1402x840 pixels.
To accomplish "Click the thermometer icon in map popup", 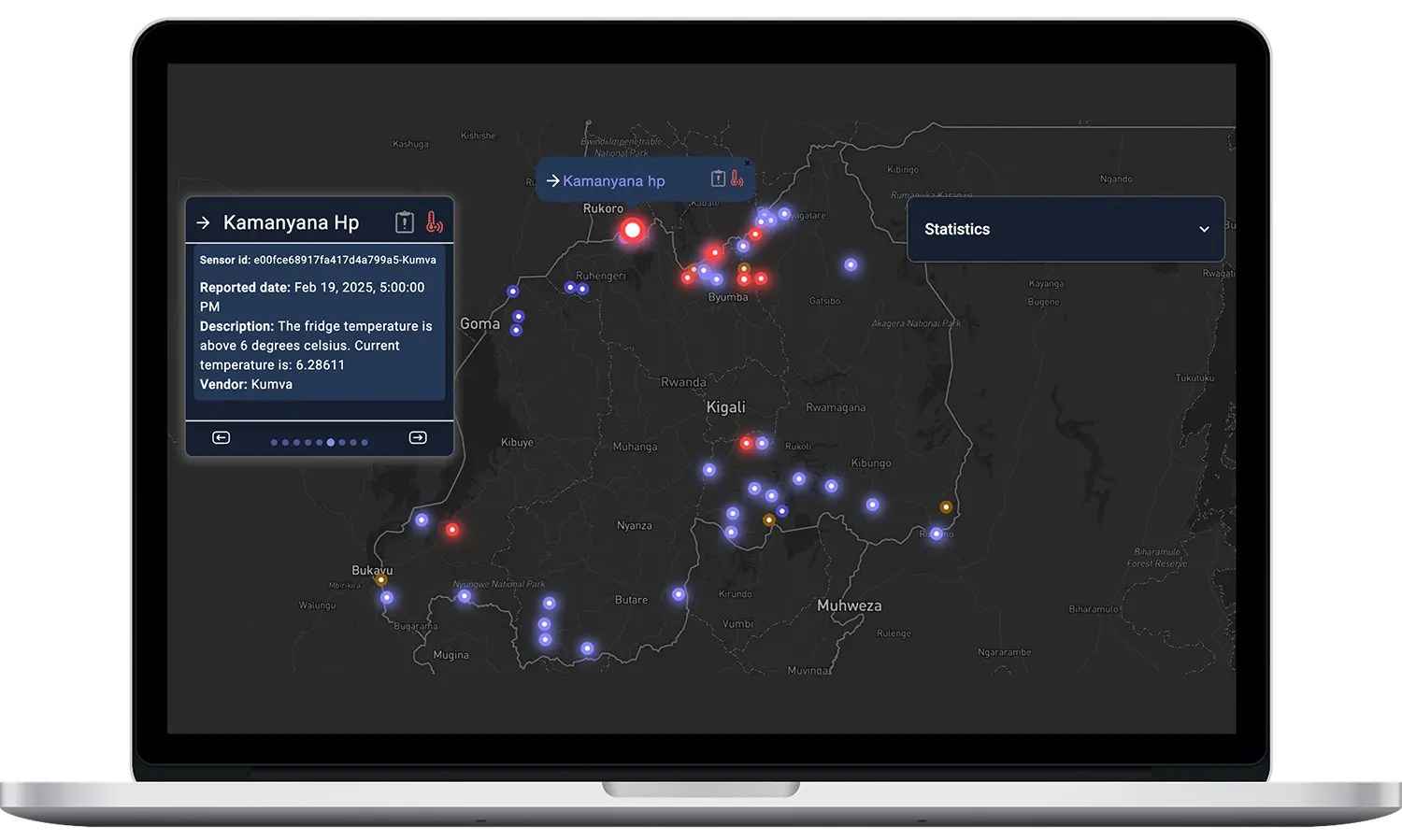I will click(x=737, y=178).
